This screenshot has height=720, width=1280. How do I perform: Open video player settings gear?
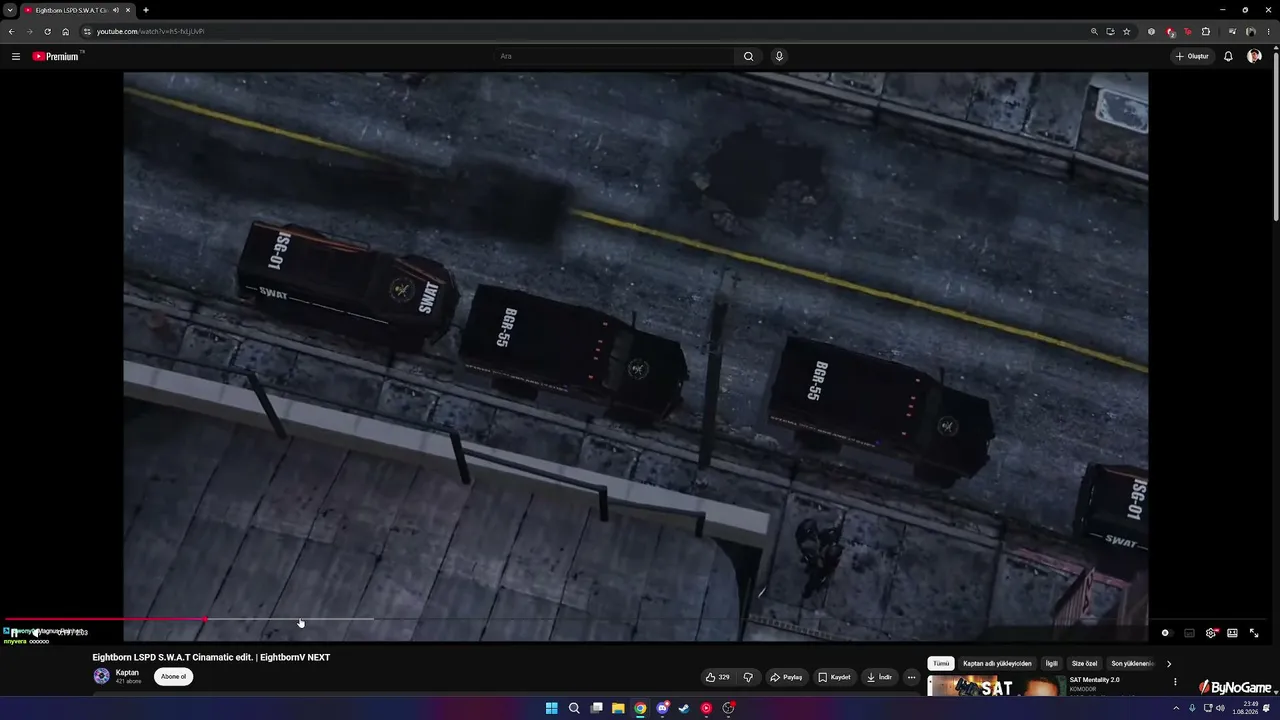(x=1211, y=633)
